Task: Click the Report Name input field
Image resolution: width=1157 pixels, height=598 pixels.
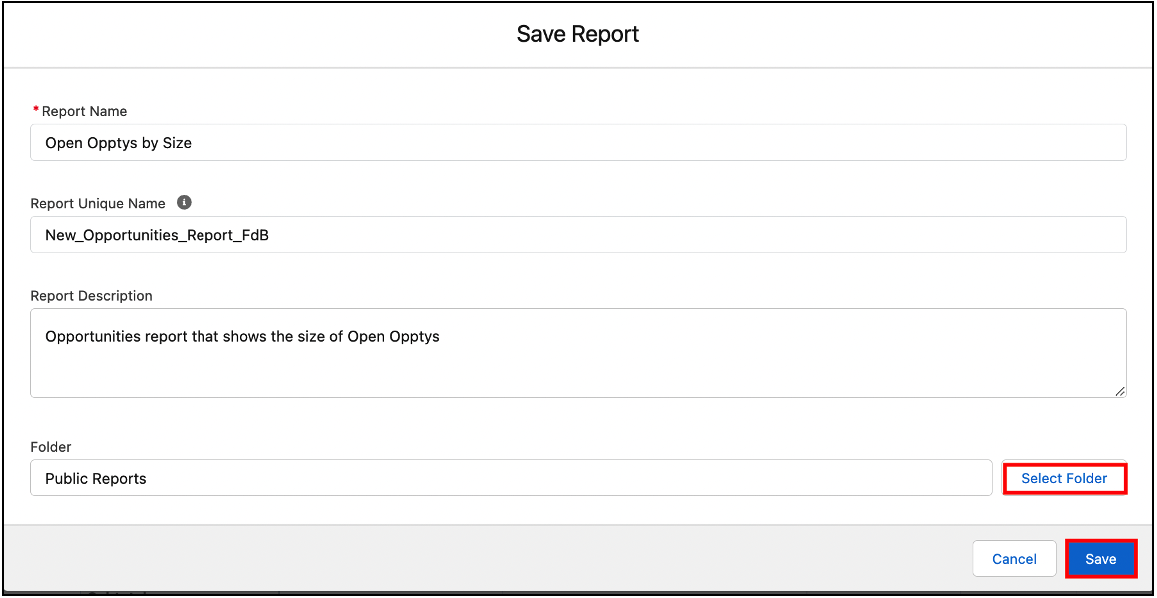Action: click(577, 142)
